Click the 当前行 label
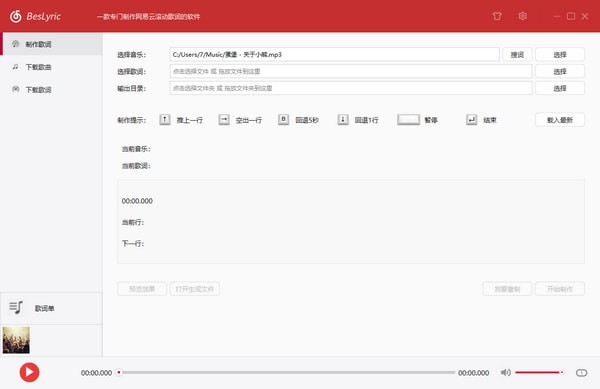600x389 pixels. point(133,222)
